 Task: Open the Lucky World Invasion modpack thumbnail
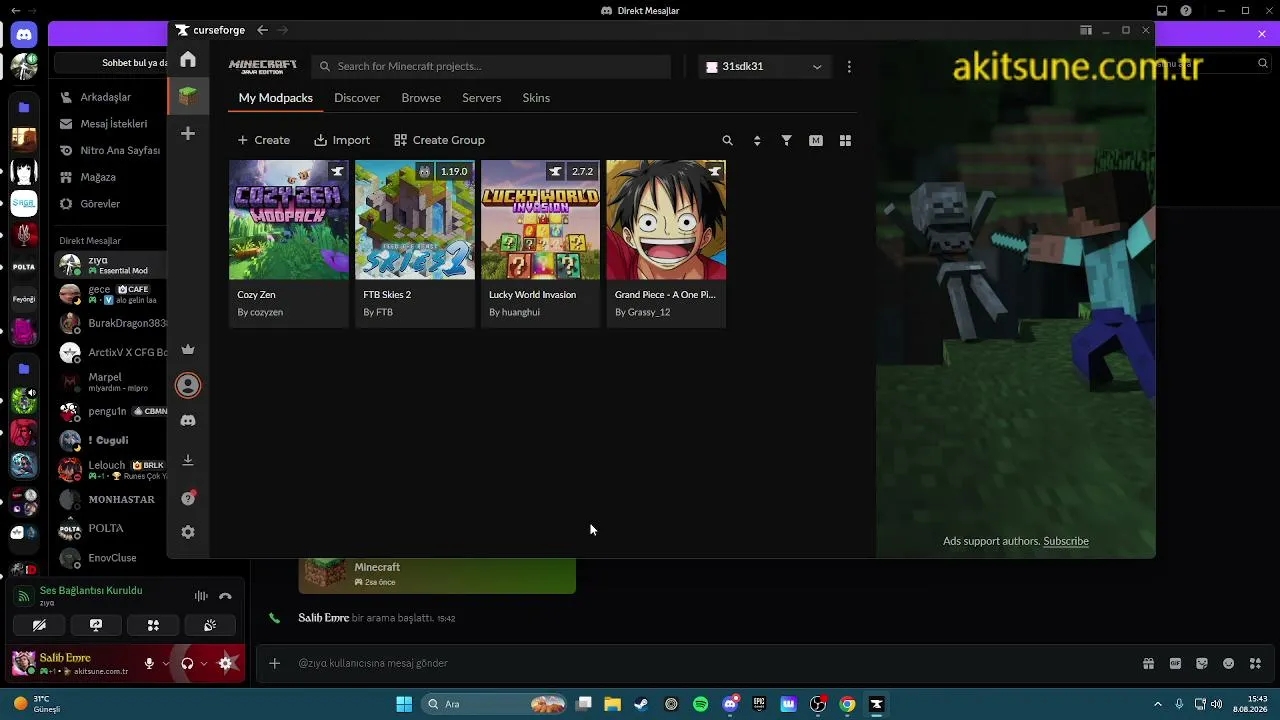[541, 220]
